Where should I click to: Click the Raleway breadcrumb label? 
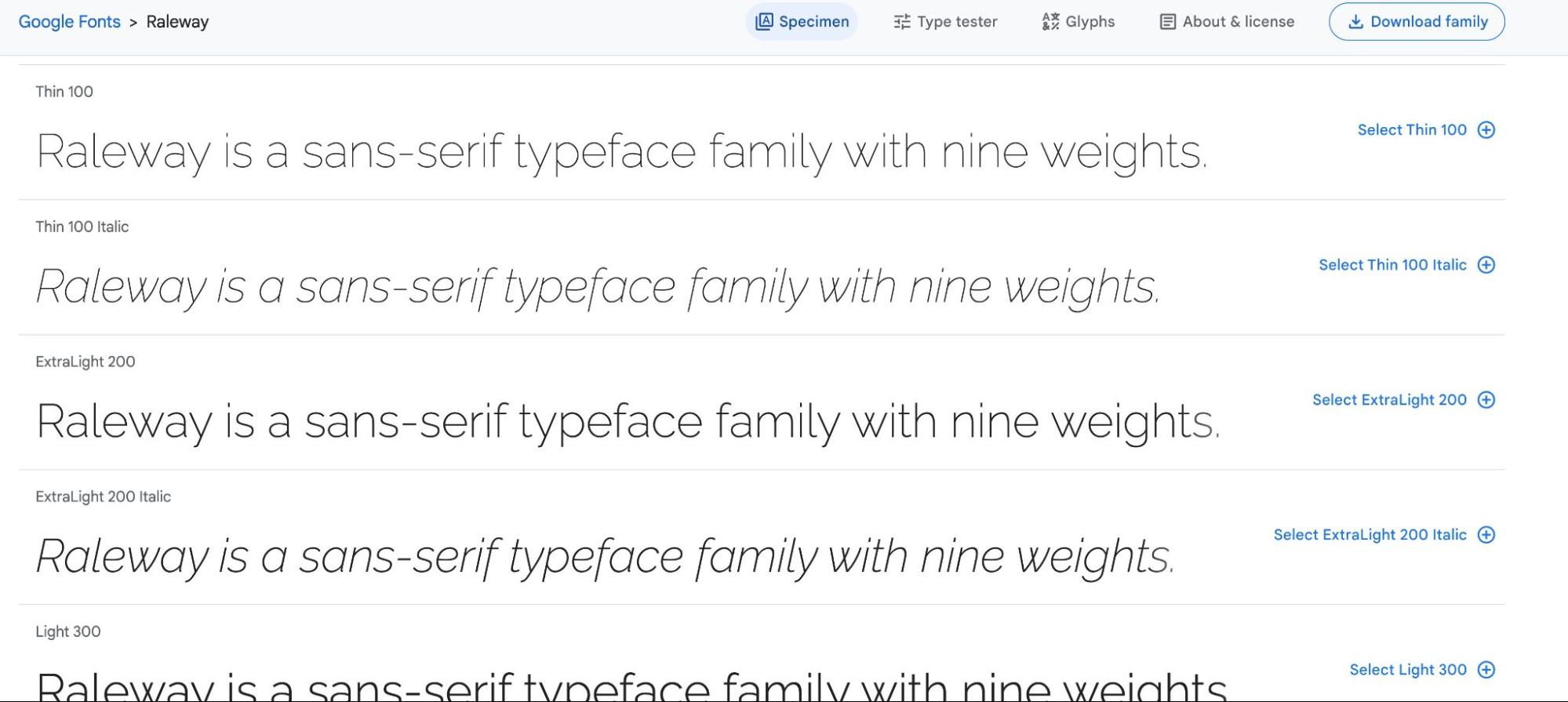click(x=177, y=22)
